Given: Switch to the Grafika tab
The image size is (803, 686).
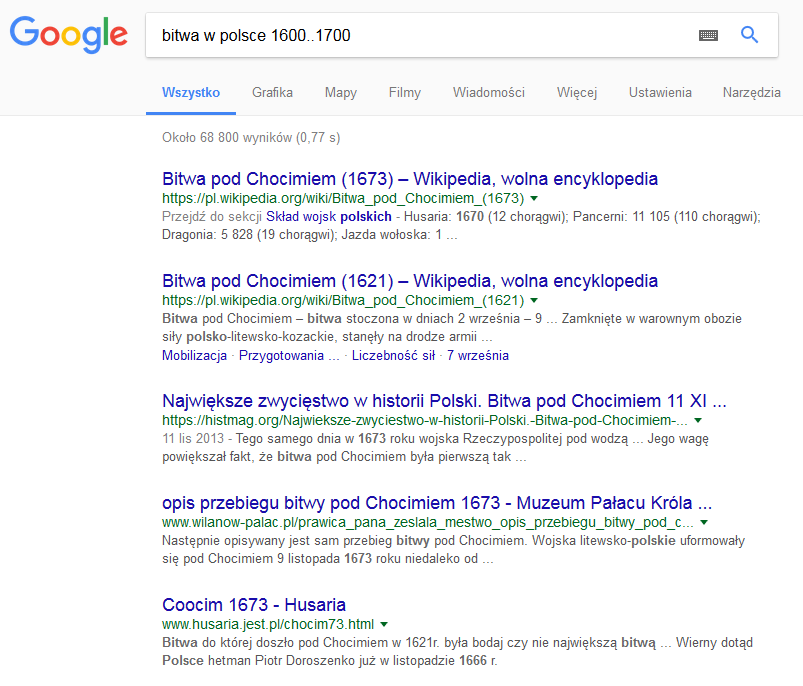Looking at the screenshot, I should [x=272, y=93].
